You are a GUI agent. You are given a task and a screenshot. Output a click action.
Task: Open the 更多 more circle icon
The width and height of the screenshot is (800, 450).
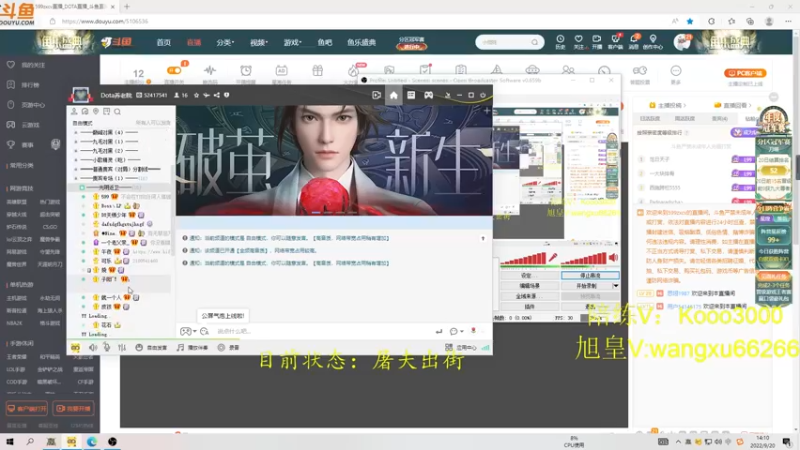tap(676, 70)
